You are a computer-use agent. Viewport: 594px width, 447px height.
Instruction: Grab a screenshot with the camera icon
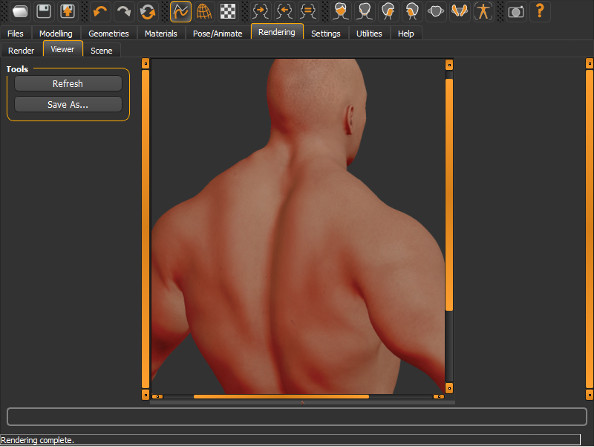(516, 11)
